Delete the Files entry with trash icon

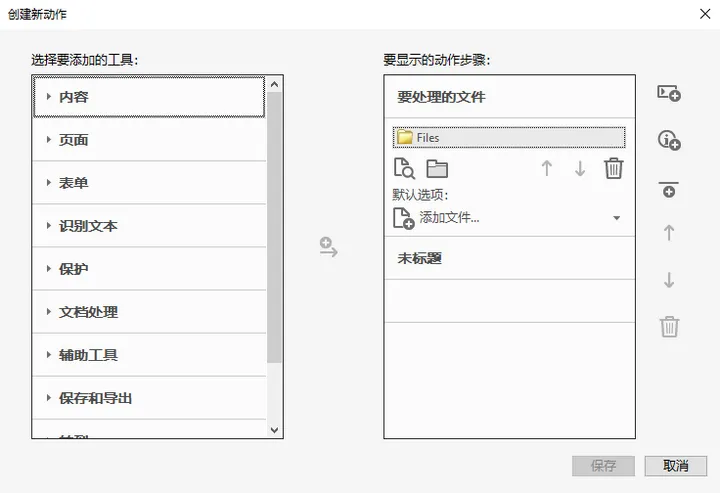tap(613, 168)
